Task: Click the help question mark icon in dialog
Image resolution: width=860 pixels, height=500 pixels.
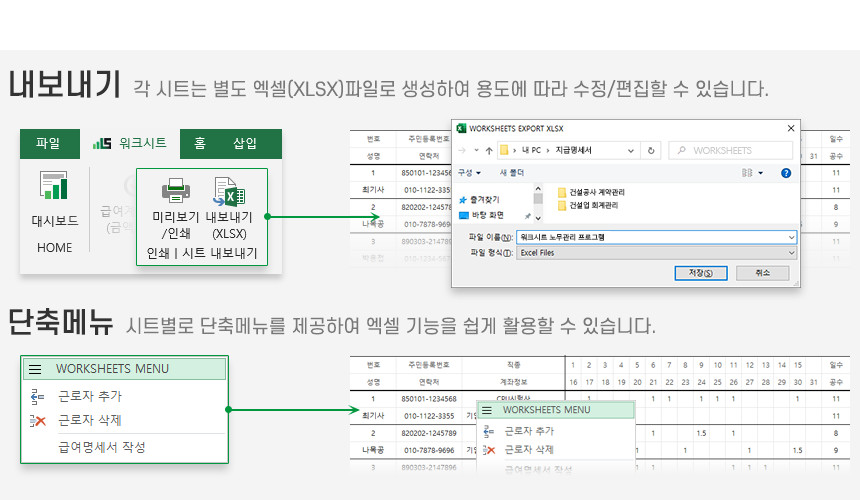Action: [x=785, y=173]
